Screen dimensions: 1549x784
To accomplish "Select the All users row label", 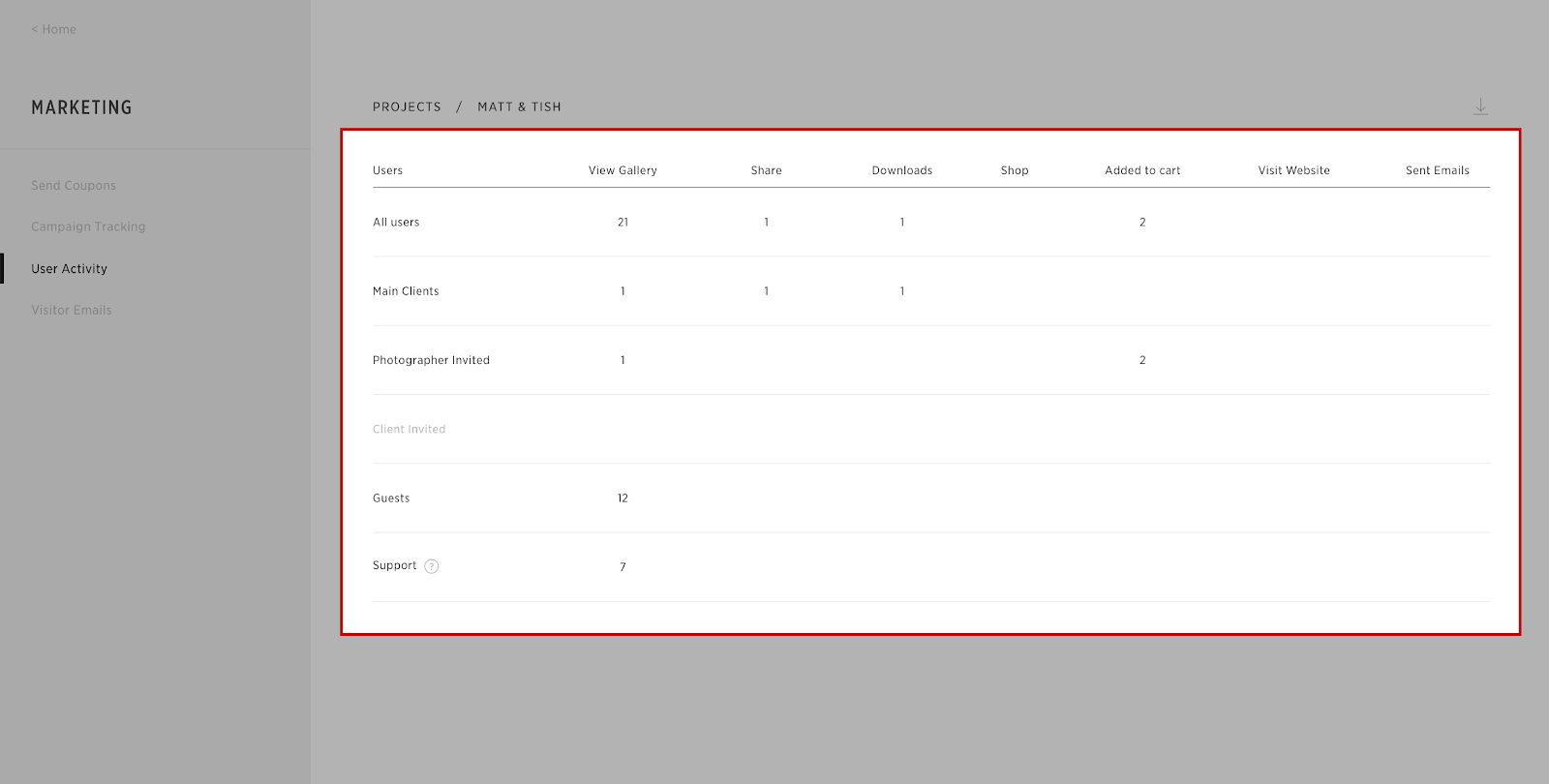I will pos(396,222).
